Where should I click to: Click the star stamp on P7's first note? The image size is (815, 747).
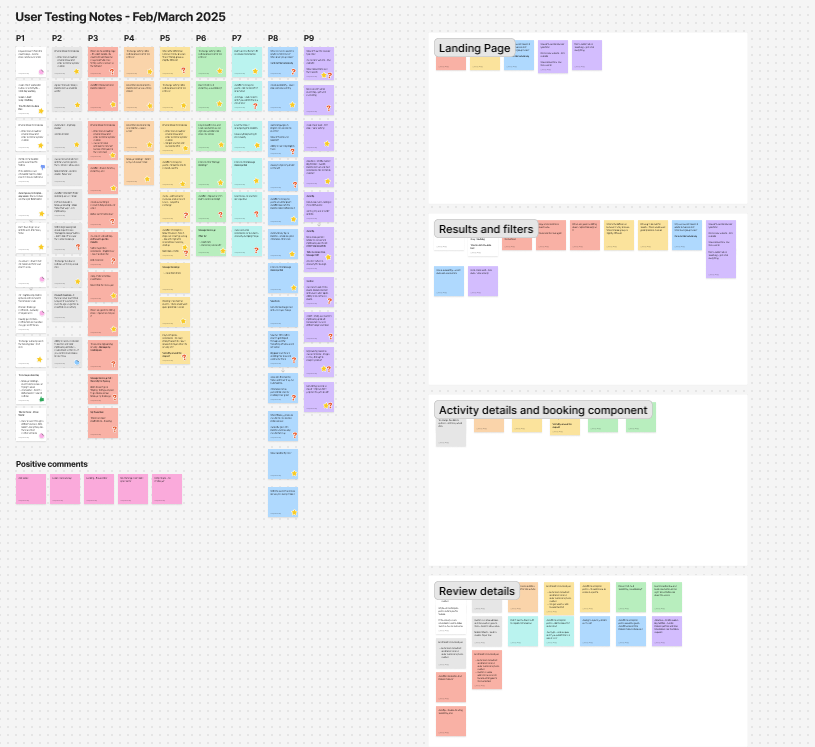pyautogui.click(x=255, y=72)
